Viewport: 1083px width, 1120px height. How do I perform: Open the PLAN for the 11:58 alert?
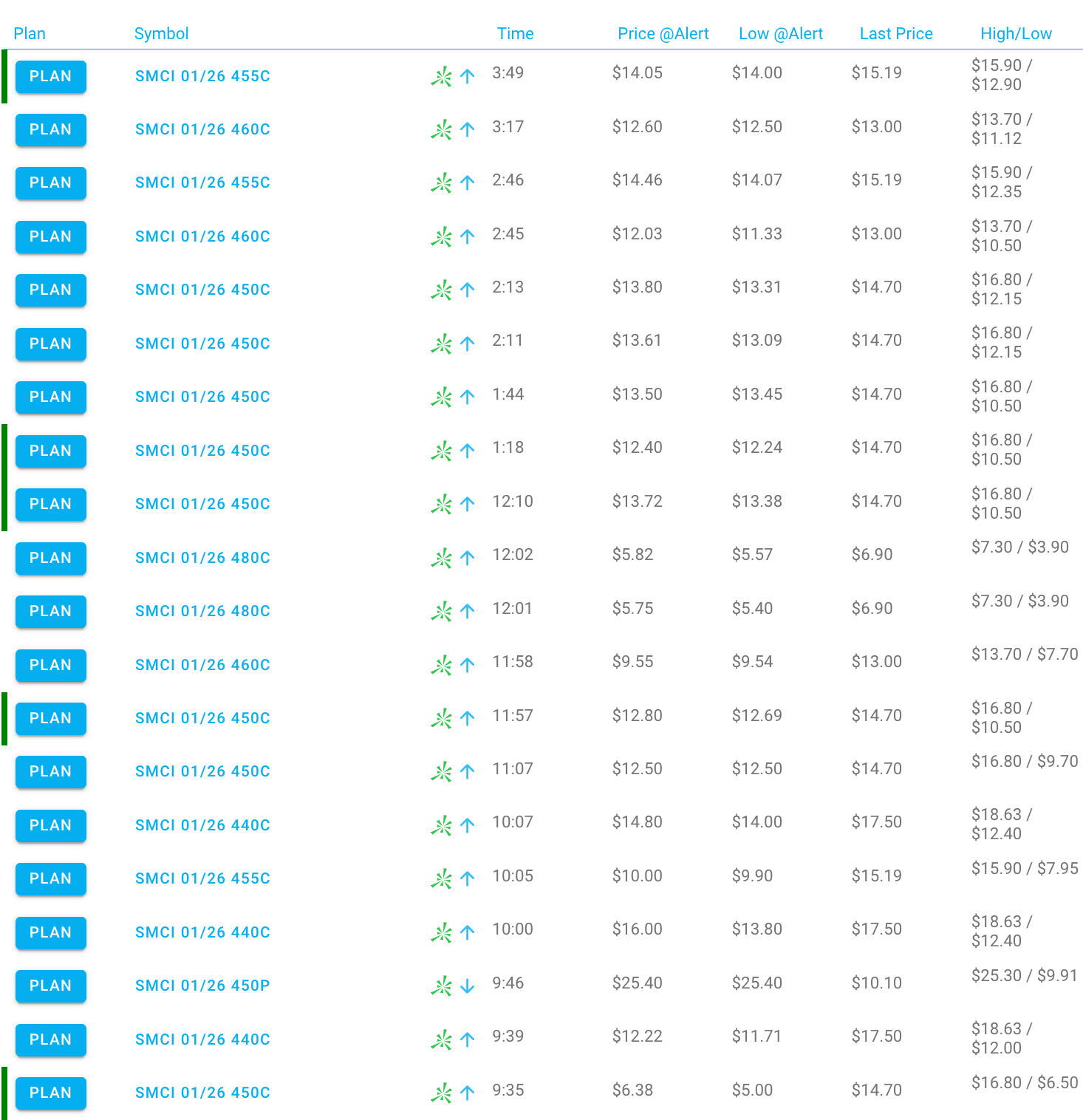[51, 665]
